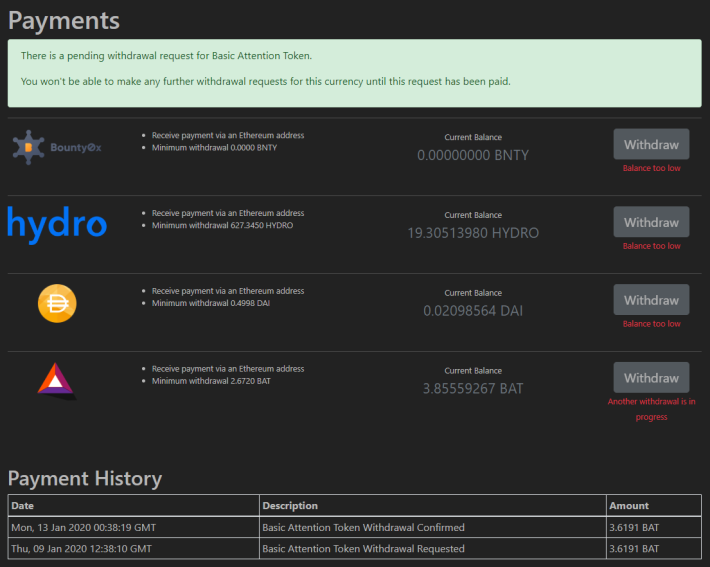This screenshot has width=710, height=567.
Task: Click the Withdraw button for HYDRO
Action: tap(651, 222)
